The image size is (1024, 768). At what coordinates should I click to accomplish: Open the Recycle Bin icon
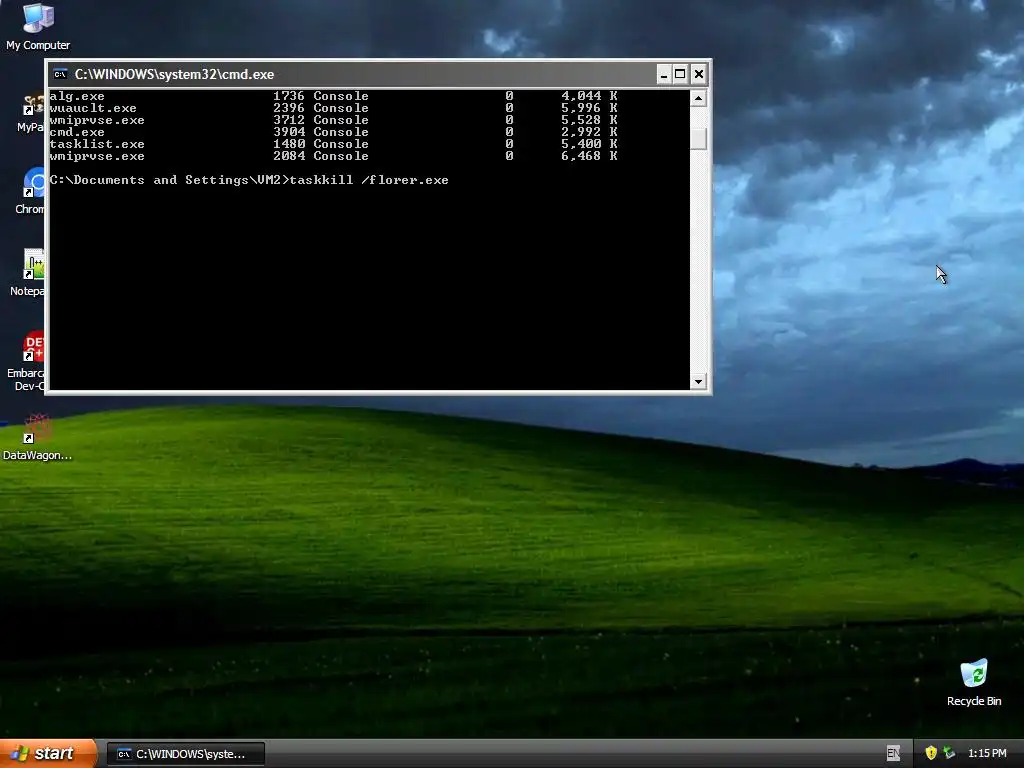coord(974,682)
